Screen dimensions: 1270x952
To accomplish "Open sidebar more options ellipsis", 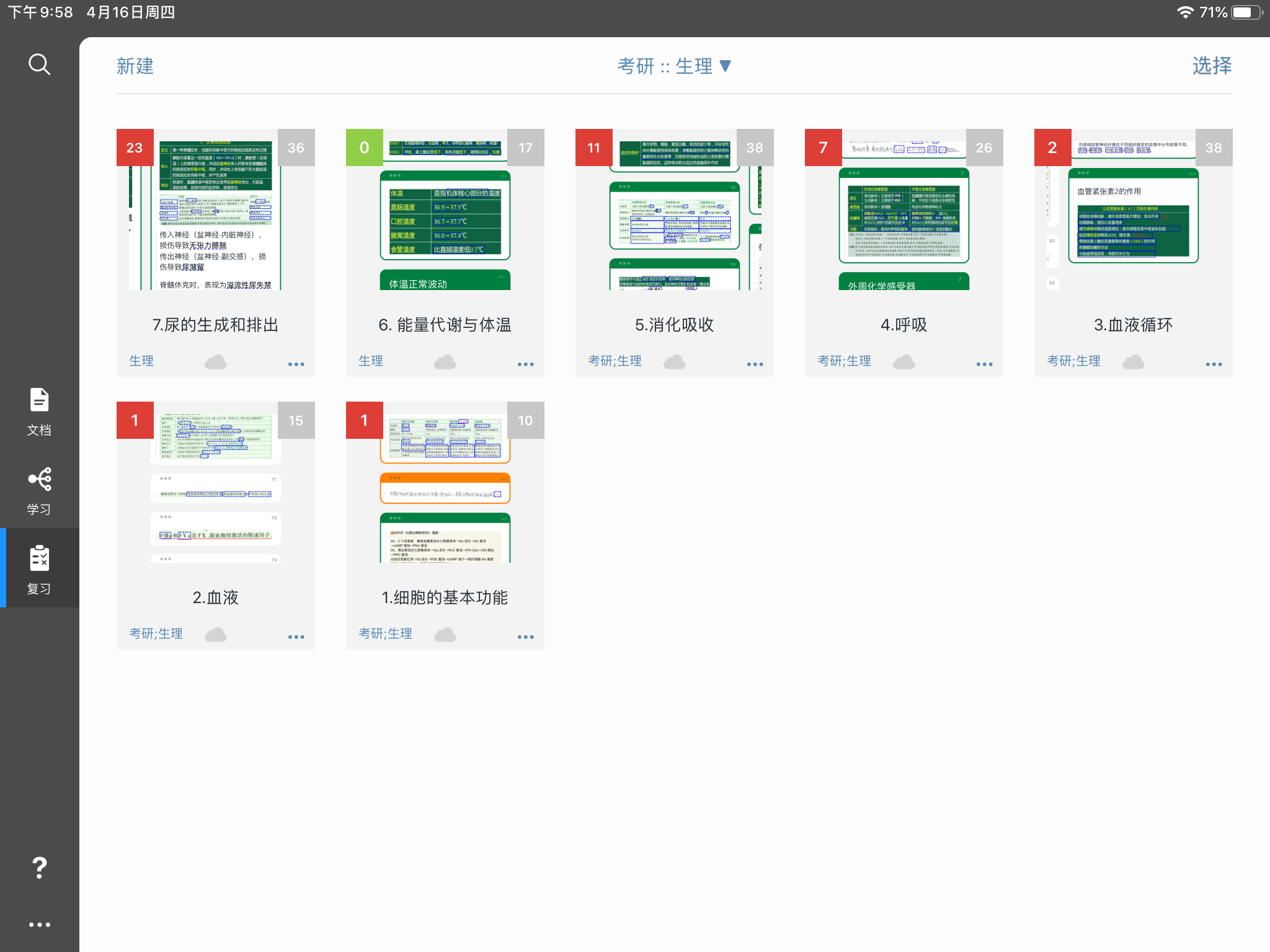I will coord(39,925).
